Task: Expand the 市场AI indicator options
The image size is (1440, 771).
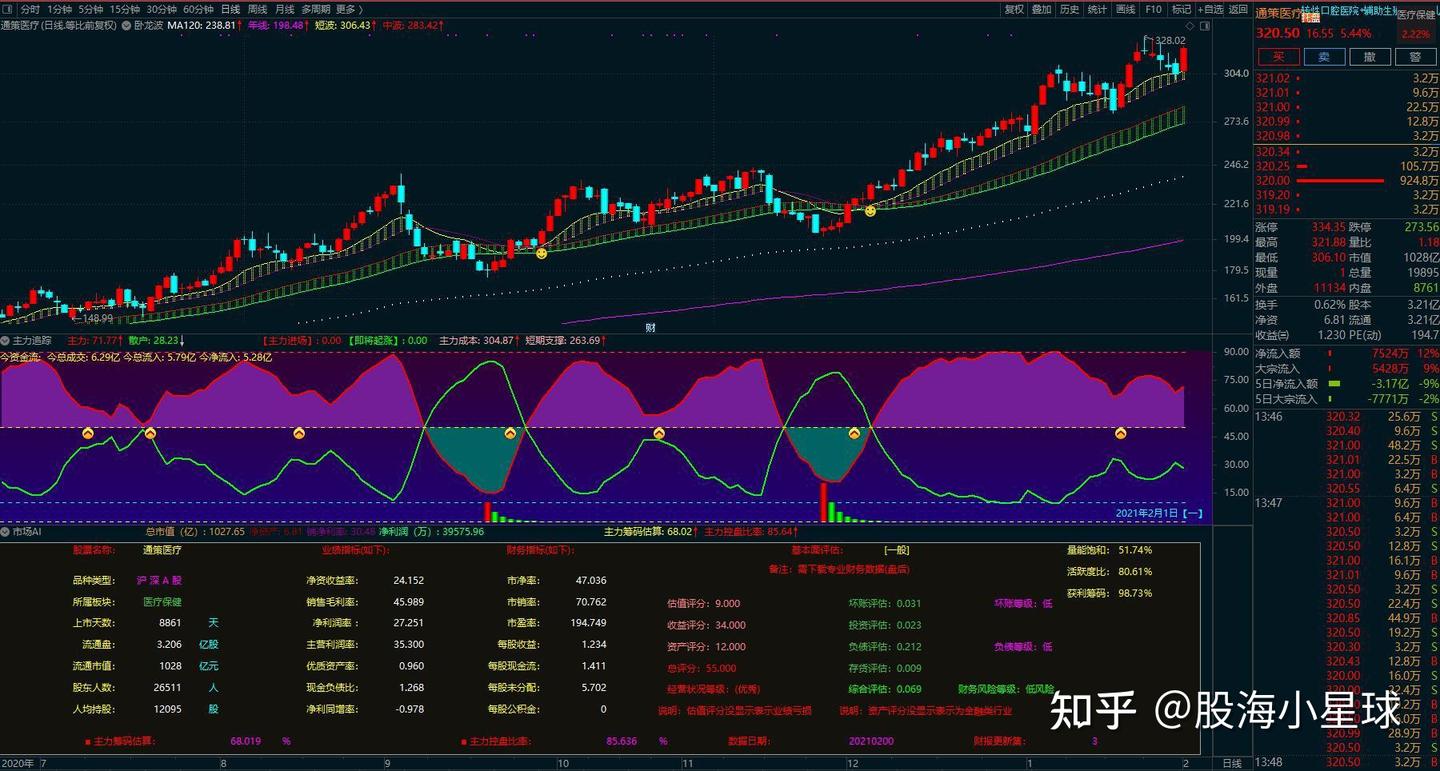Action: point(6,532)
